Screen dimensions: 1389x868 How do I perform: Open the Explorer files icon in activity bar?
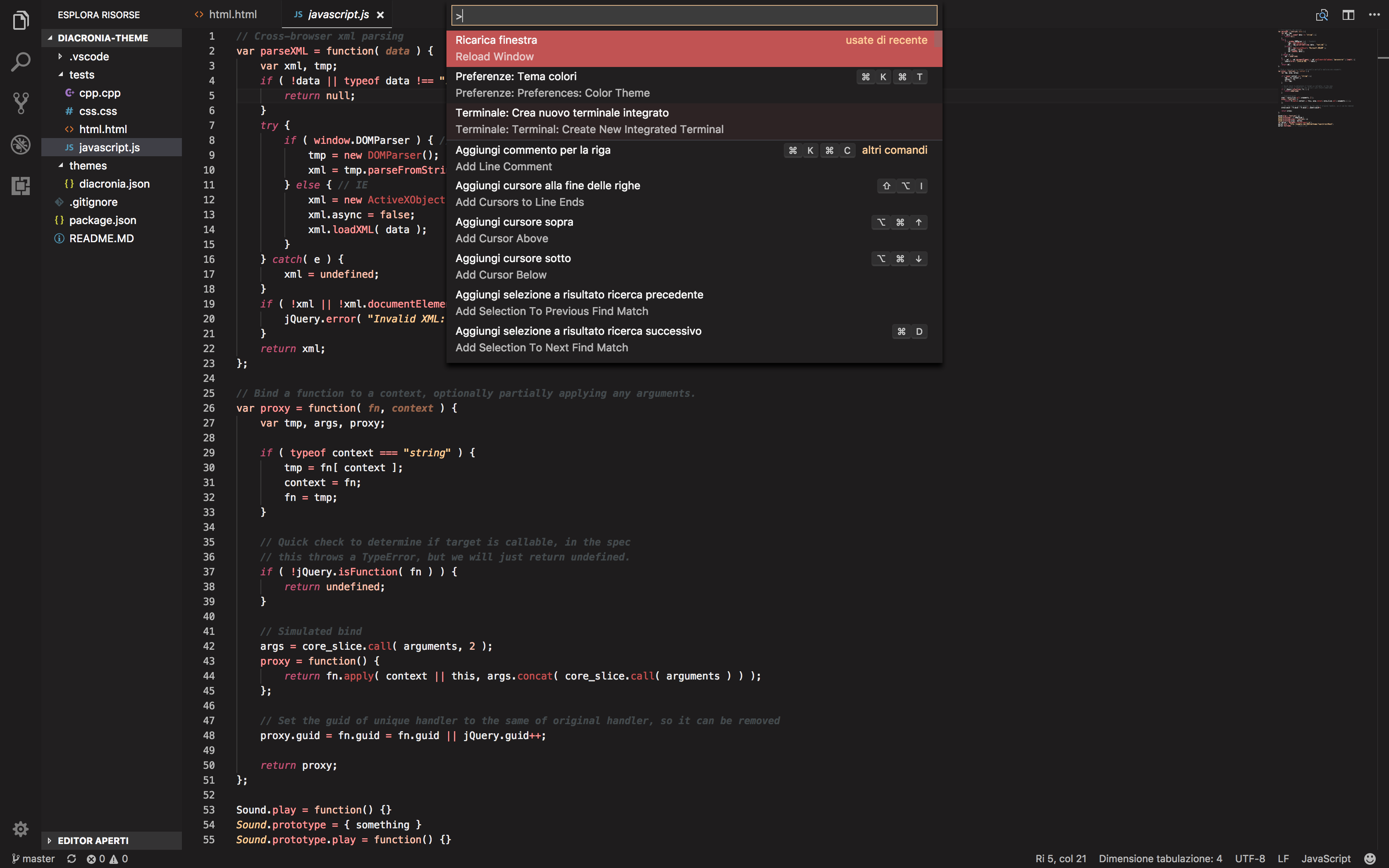[x=21, y=21]
